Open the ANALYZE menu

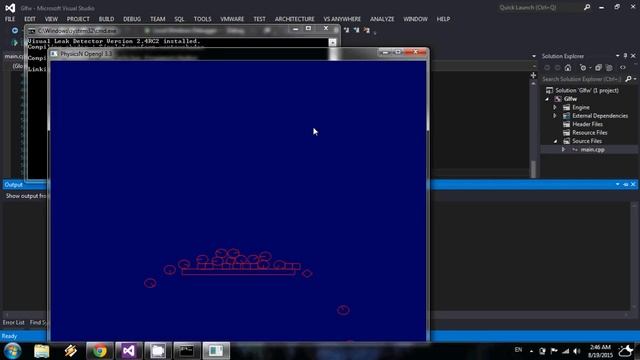point(382,19)
